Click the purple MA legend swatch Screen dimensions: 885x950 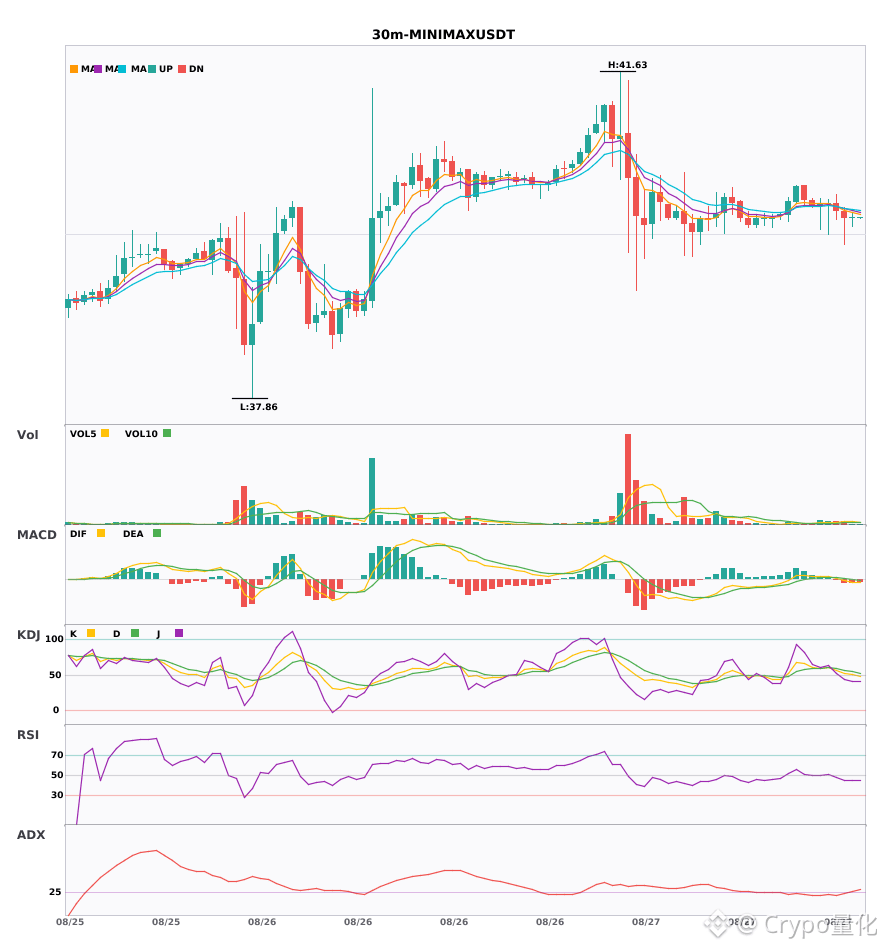pos(98,69)
